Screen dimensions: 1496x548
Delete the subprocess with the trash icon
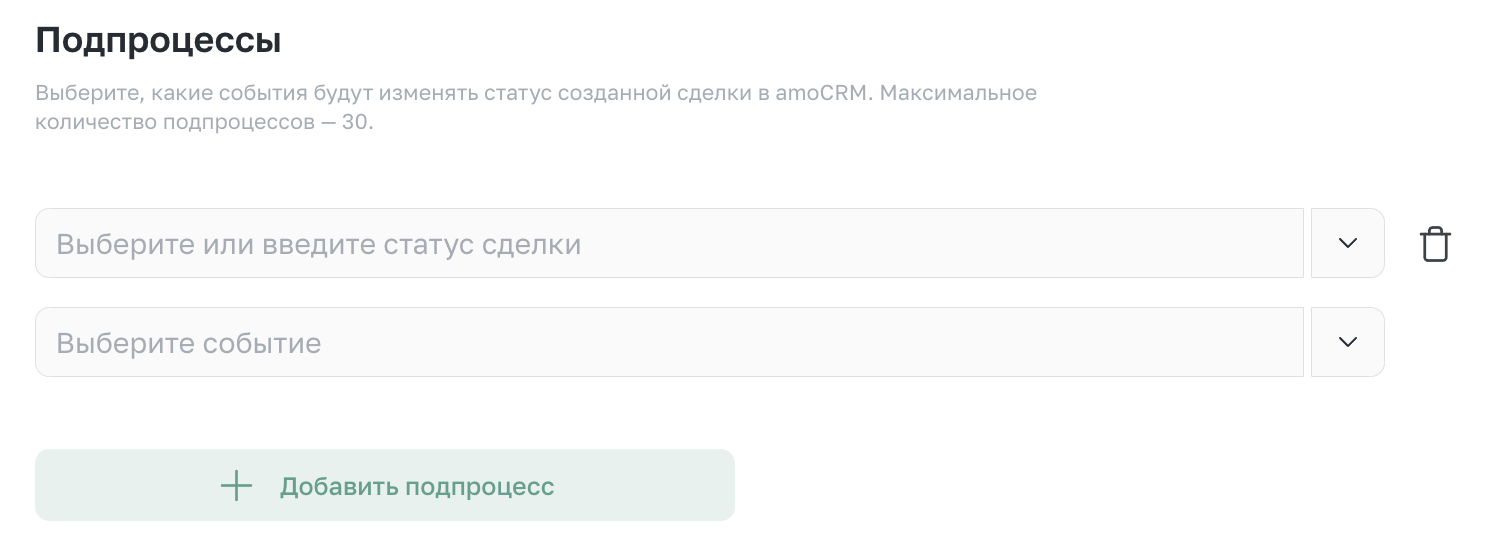tap(1435, 244)
